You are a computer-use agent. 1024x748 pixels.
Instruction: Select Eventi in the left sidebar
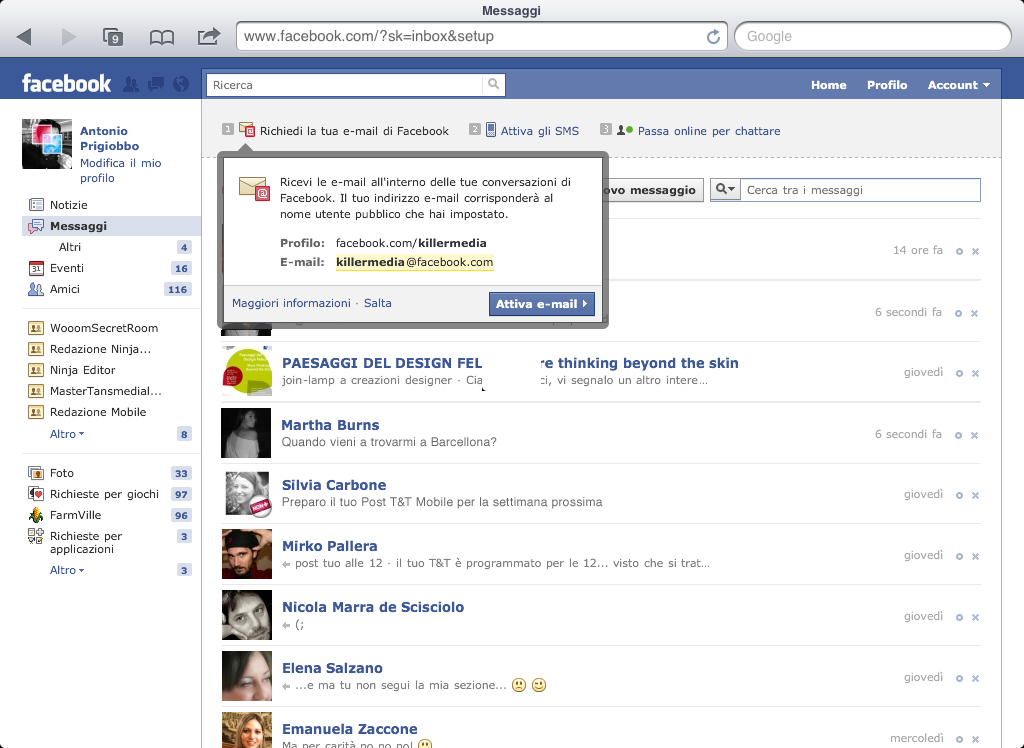67,268
